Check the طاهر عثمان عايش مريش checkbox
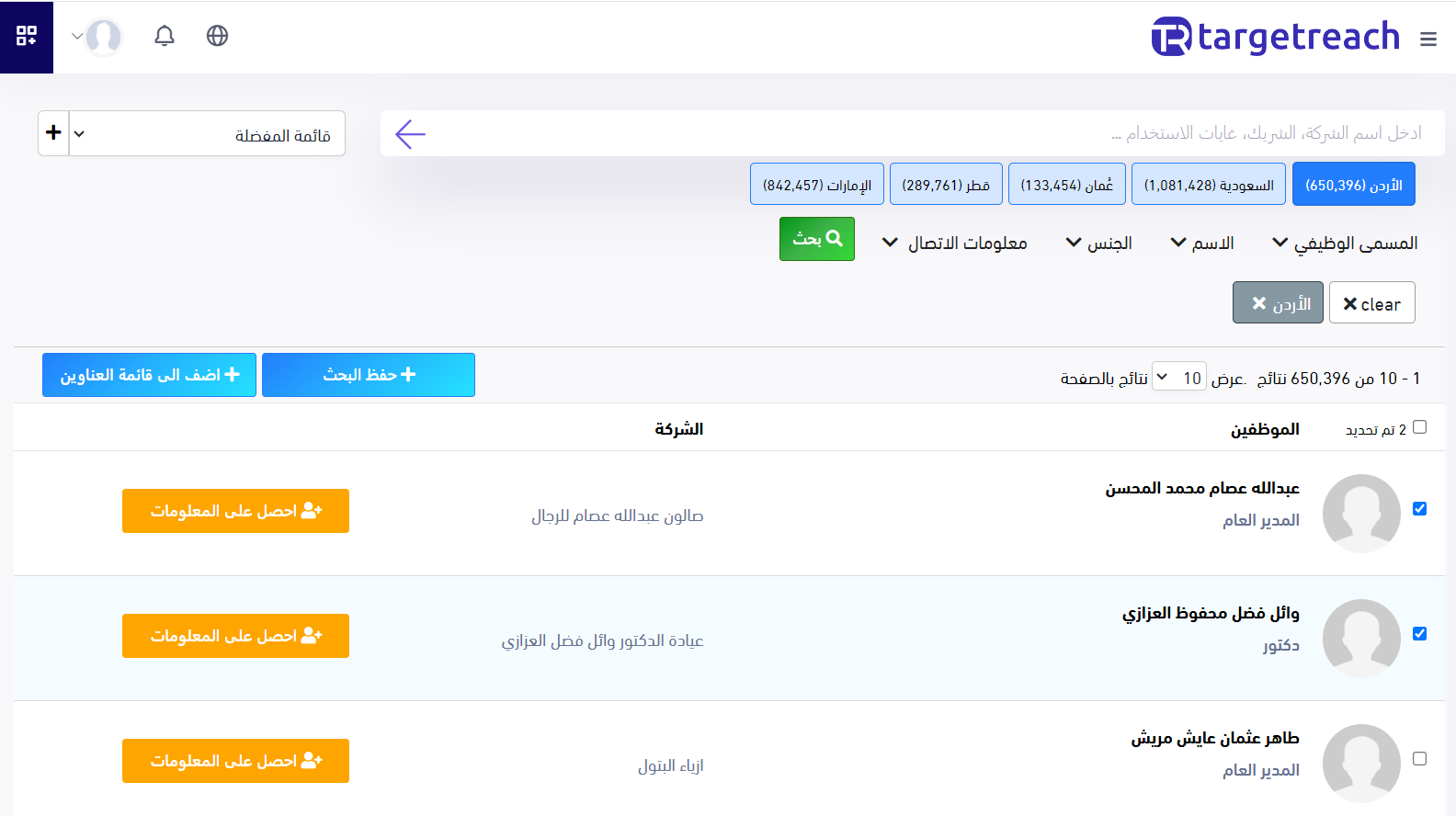This screenshot has height=816, width=1456. coord(1419,759)
